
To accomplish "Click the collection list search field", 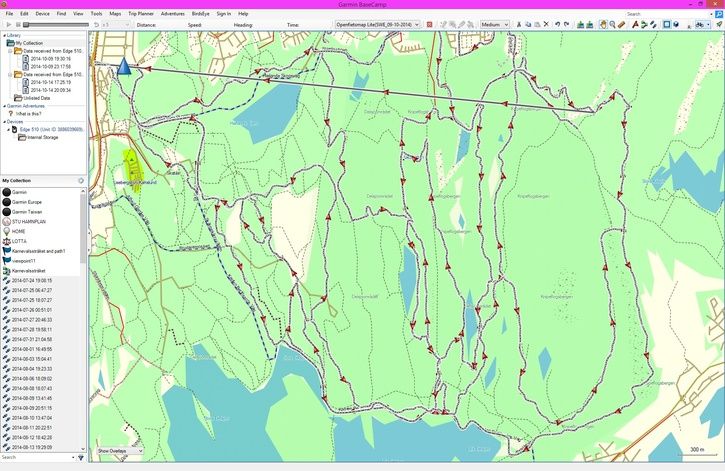I will click(37, 457).
